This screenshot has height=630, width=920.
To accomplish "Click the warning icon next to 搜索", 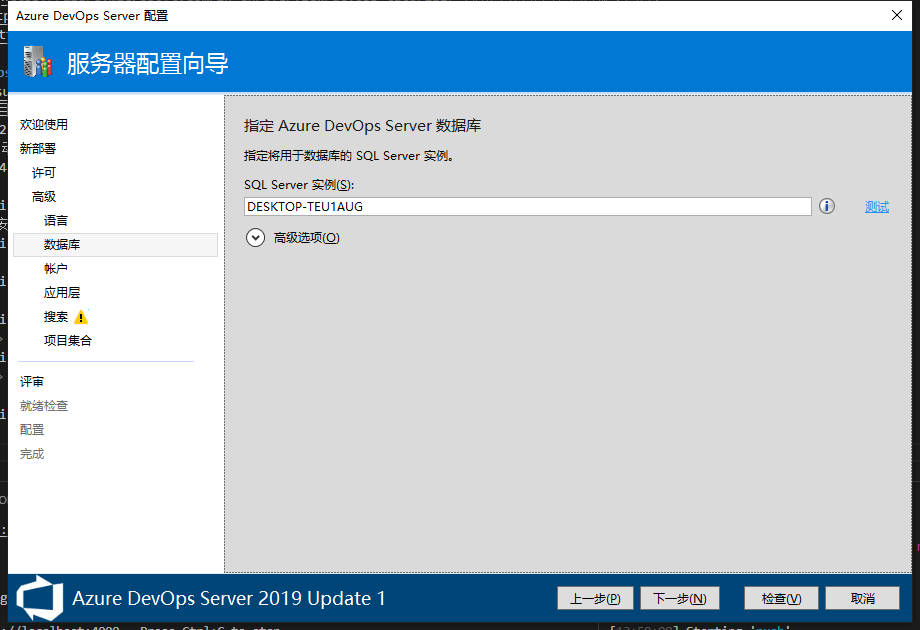I will (x=81, y=317).
